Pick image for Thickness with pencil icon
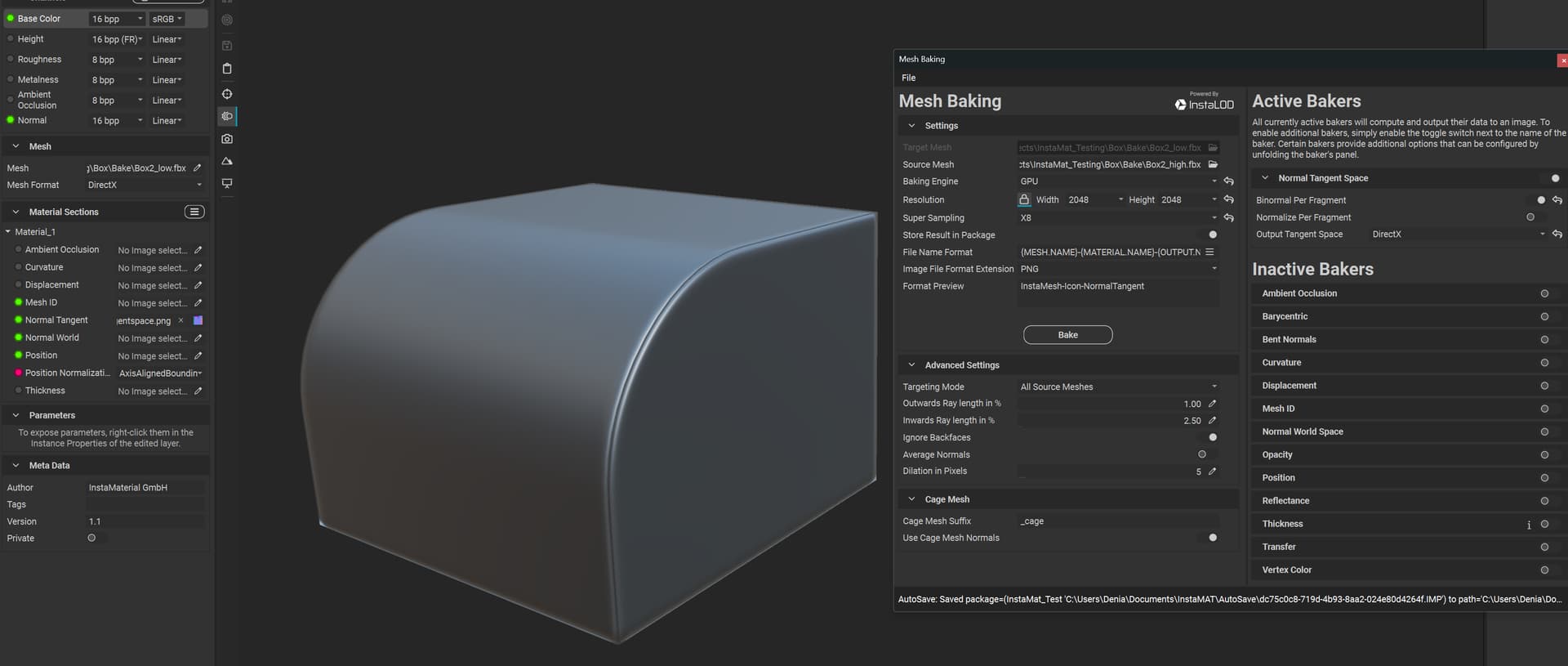The height and width of the screenshot is (666, 1568). [198, 391]
